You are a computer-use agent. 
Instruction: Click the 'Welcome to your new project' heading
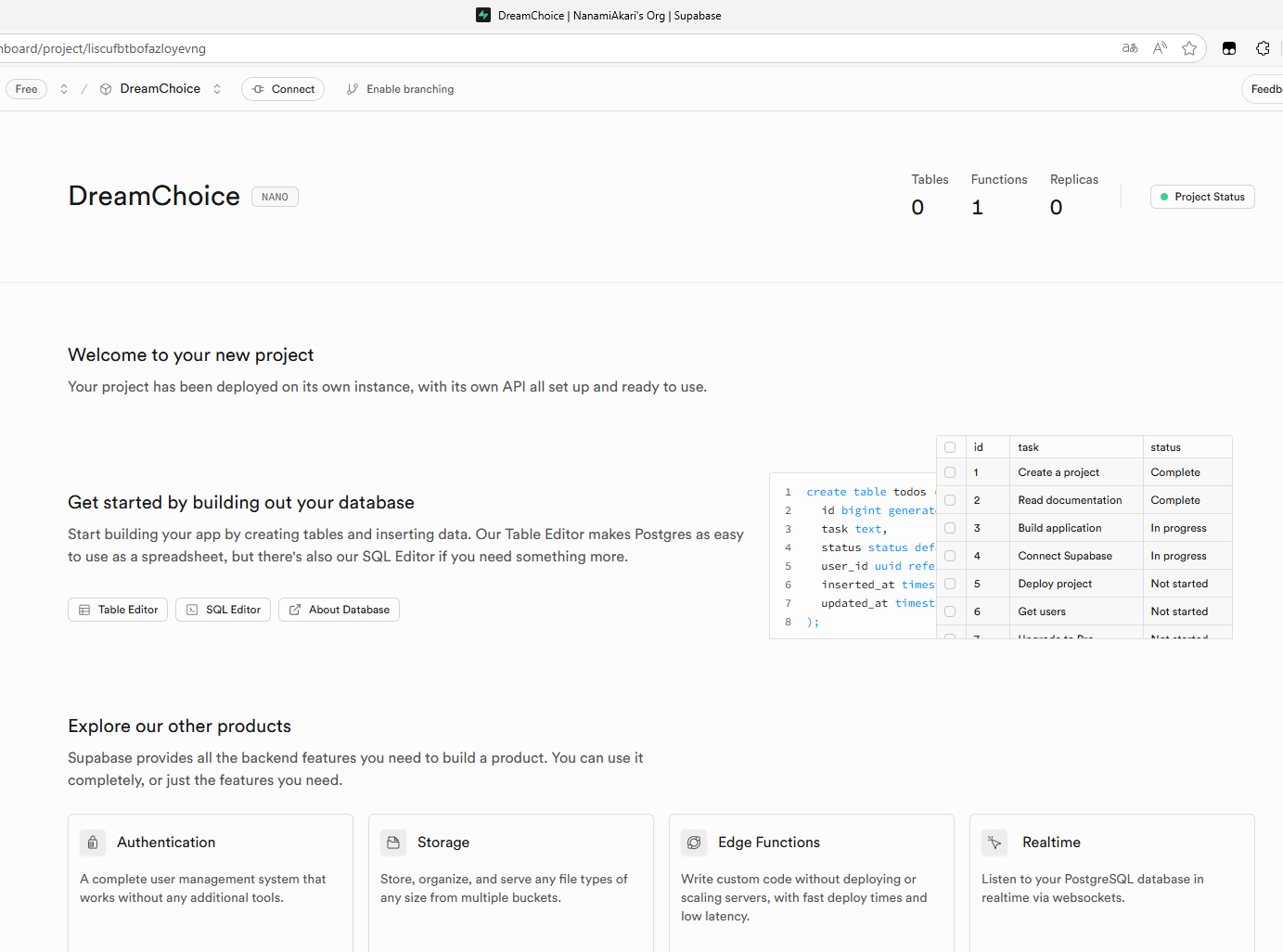(x=191, y=354)
